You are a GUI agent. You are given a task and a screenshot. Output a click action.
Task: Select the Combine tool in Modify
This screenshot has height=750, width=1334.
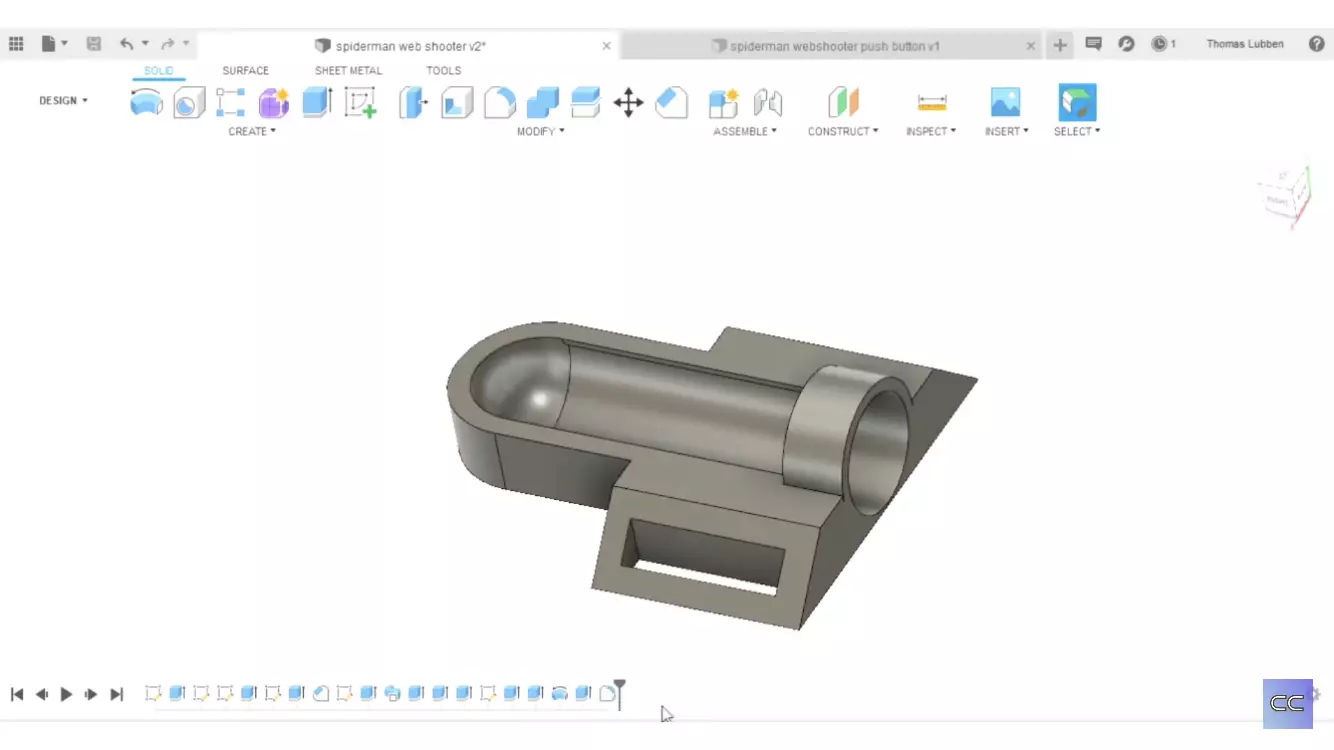point(543,102)
